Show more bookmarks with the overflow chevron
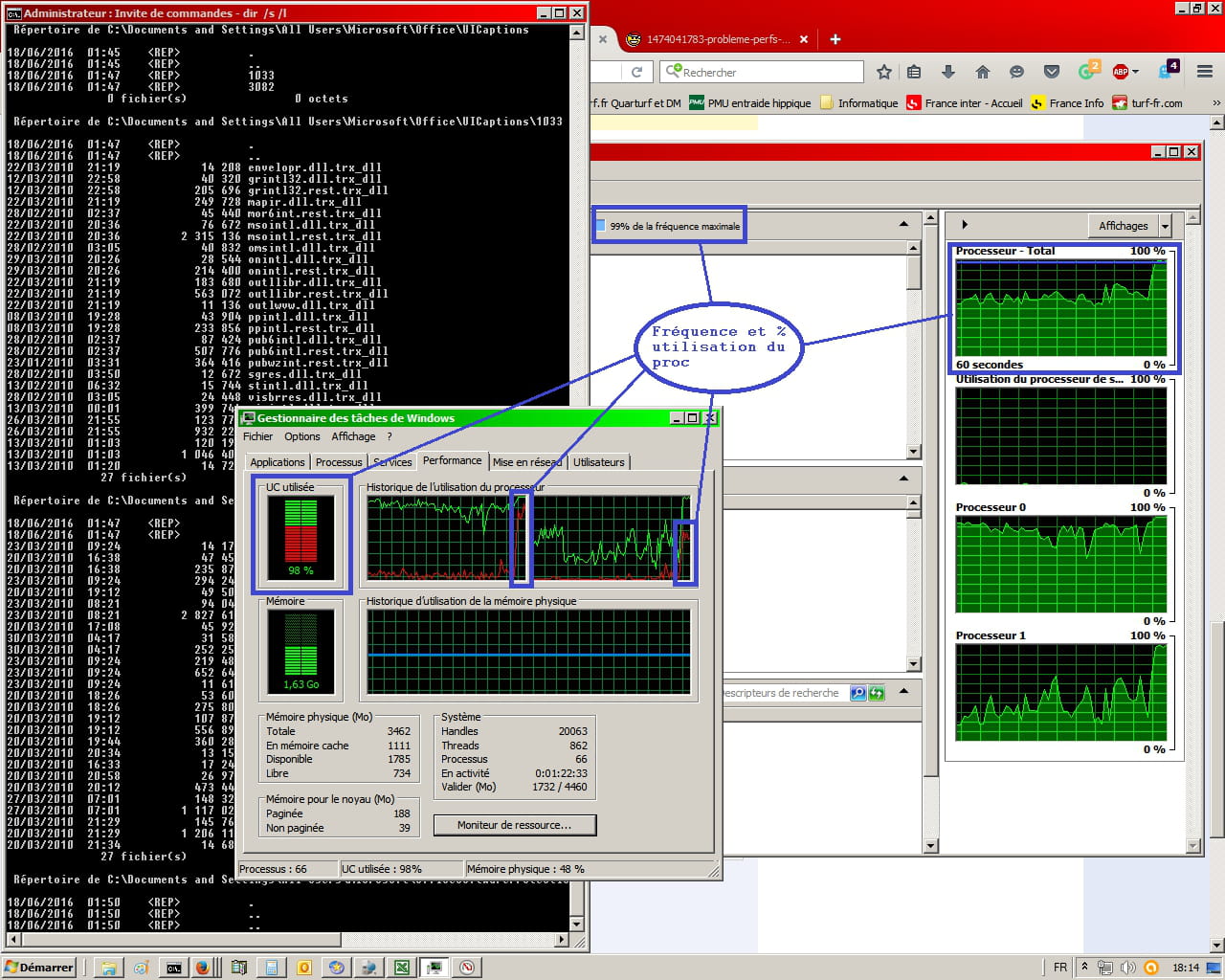Viewport: 1225px width, 980px height. [x=1216, y=103]
